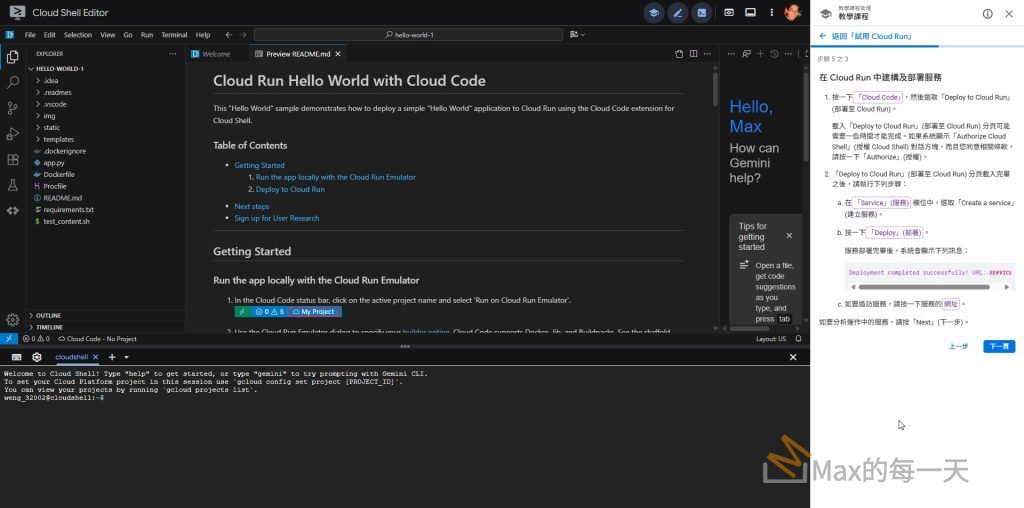Open the Cloud Code view in activity bar
This screenshot has height=508, width=1024.
click(13, 210)
